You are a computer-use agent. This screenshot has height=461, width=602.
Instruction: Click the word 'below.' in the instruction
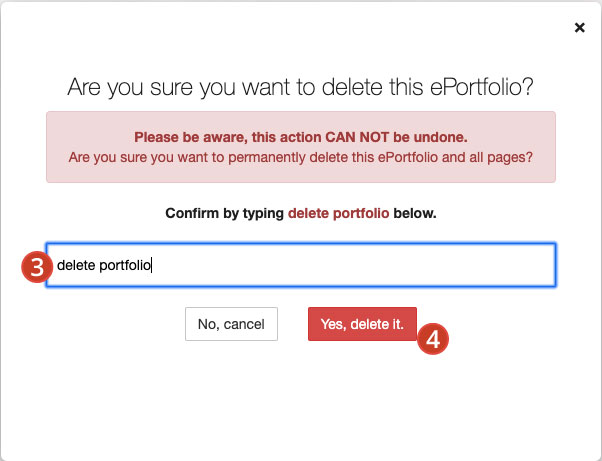pyautogui.click(x=415, y=213)
